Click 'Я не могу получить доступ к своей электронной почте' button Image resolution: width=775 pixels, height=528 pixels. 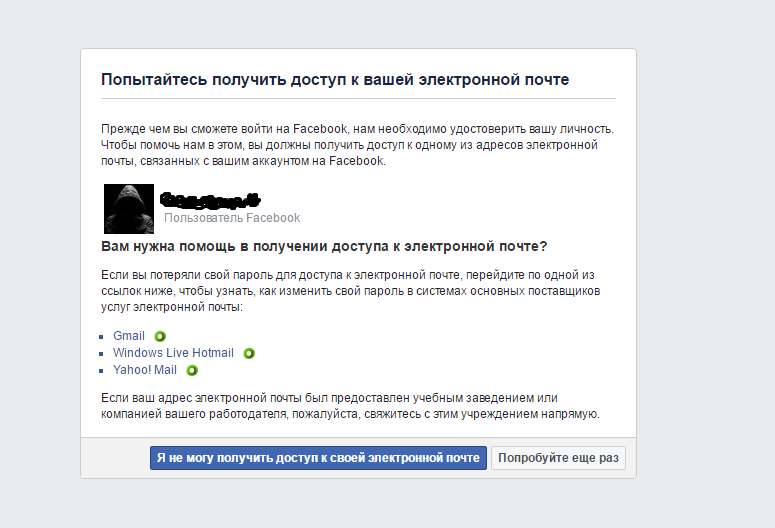(x=318, y=458)
